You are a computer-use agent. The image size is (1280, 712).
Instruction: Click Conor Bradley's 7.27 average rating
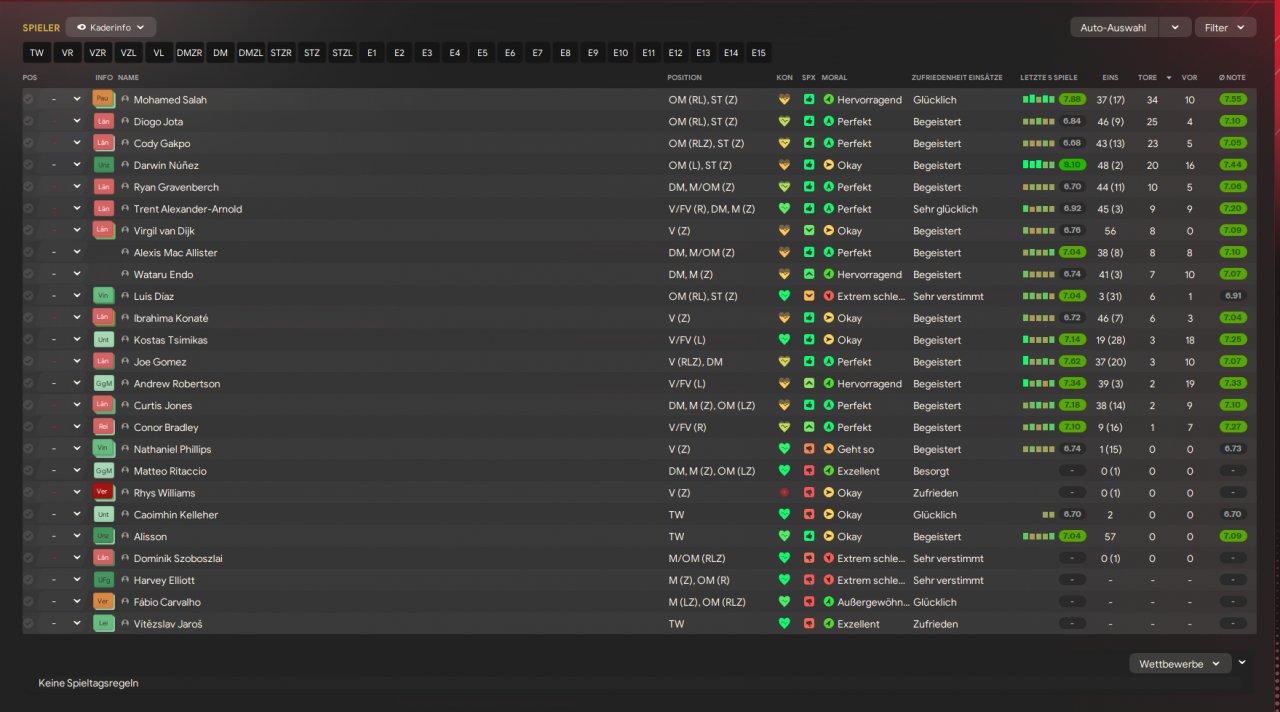tap(1233, 427)
